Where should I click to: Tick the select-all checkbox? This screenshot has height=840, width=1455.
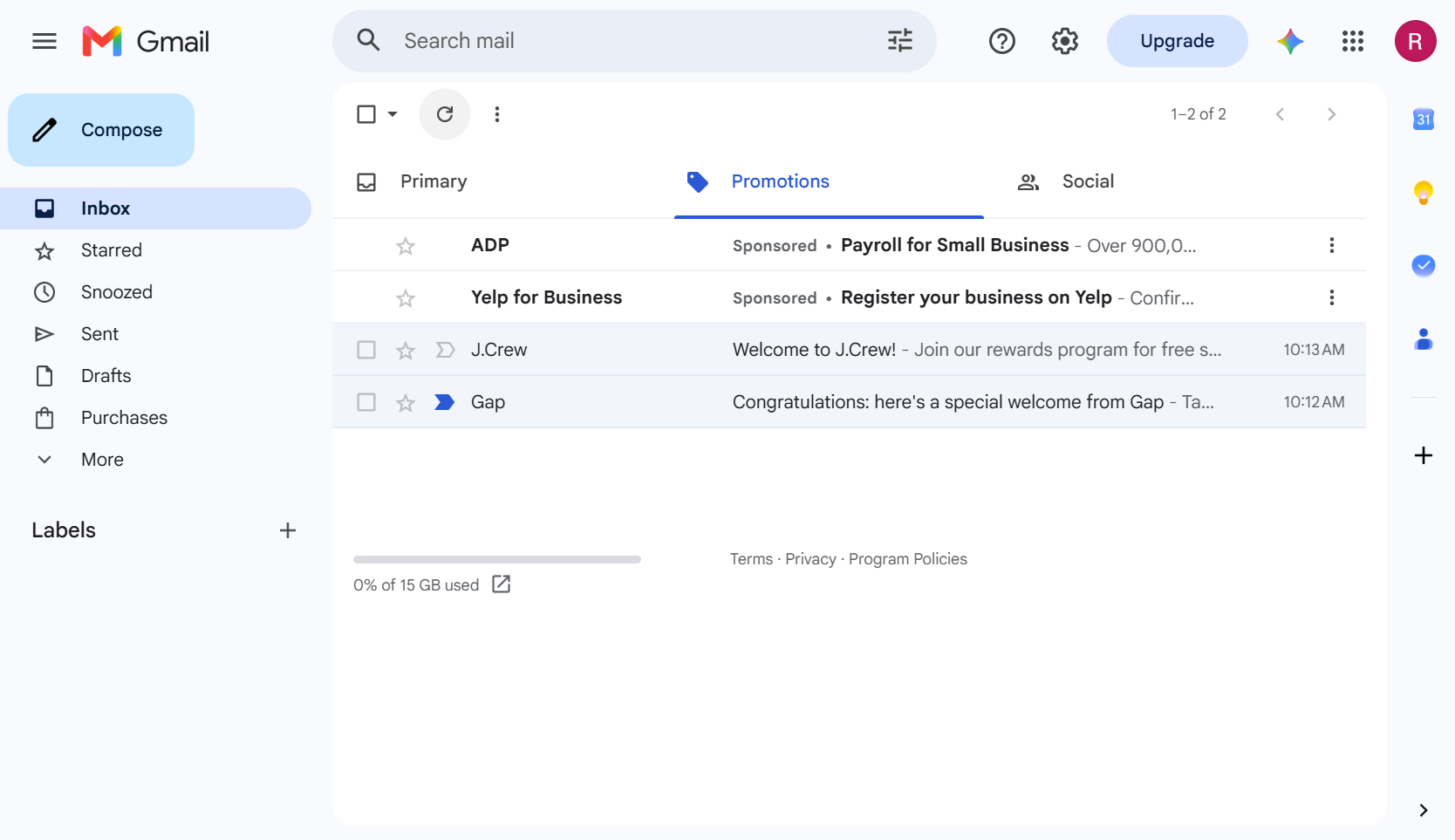pyautogui.click(x=366, y=114)
